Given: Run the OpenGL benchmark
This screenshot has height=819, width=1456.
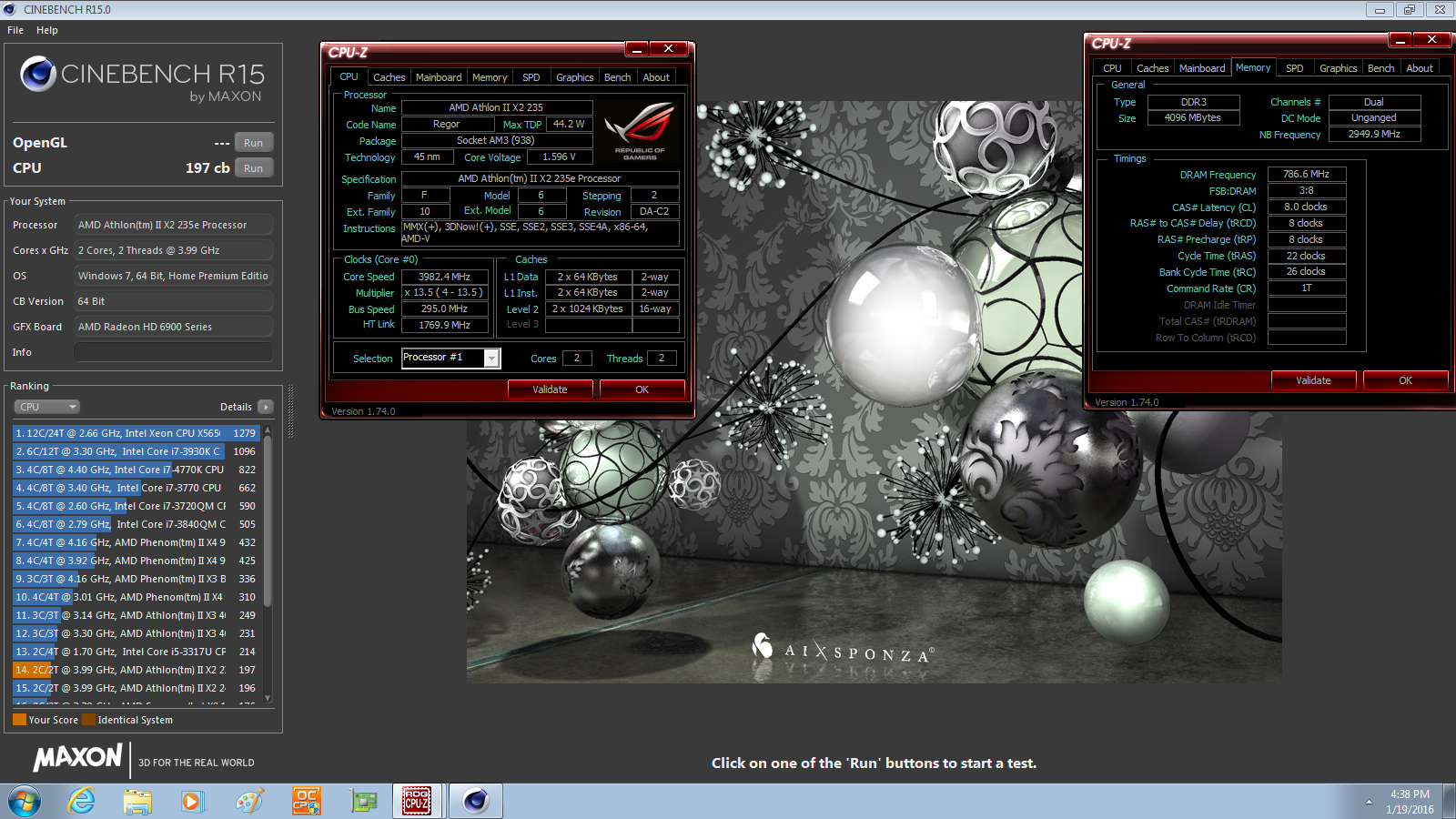Looking at the screenshot, I should click(x=254, y=143).
